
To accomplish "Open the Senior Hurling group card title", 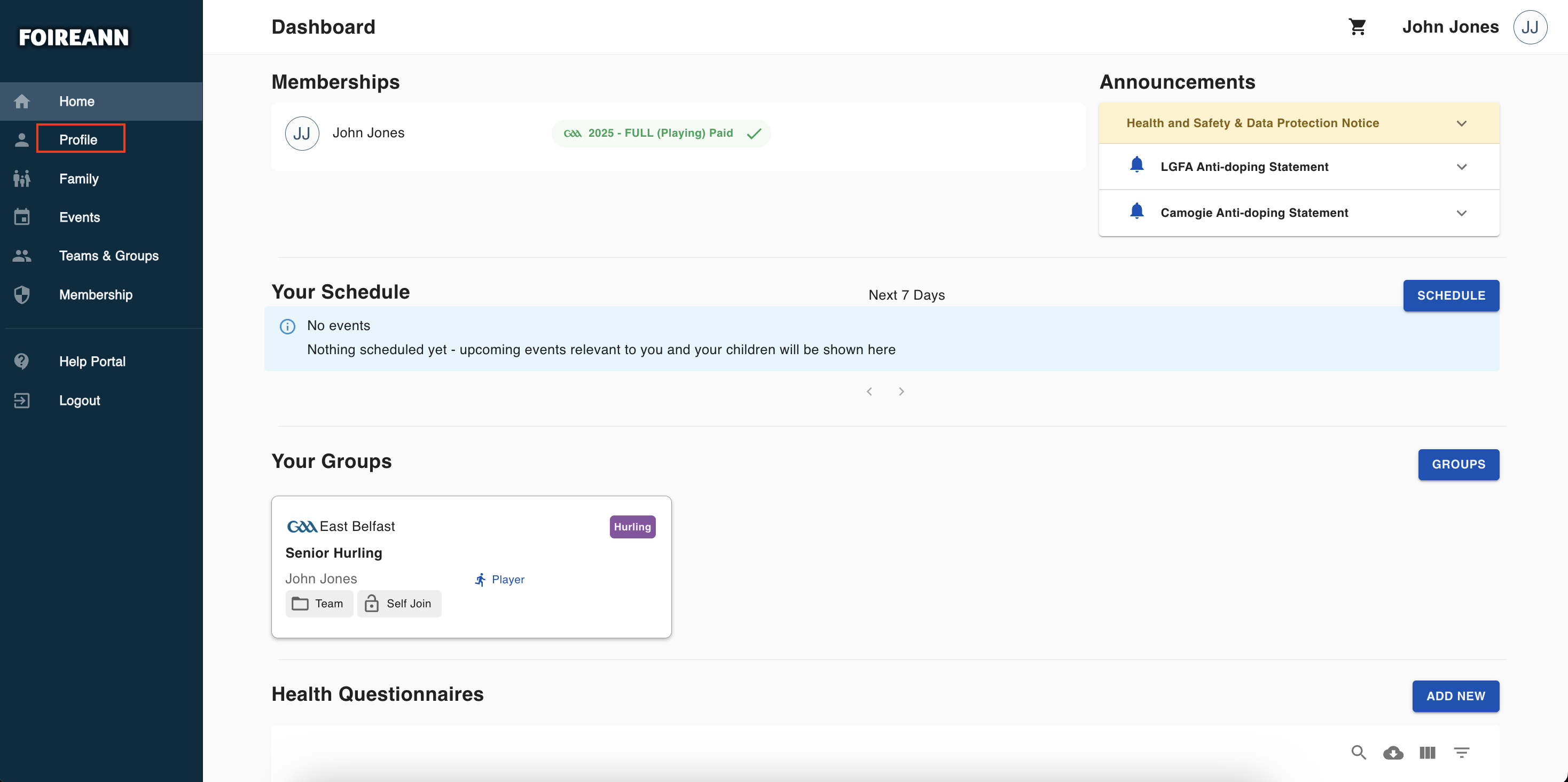I will (334, 553).
